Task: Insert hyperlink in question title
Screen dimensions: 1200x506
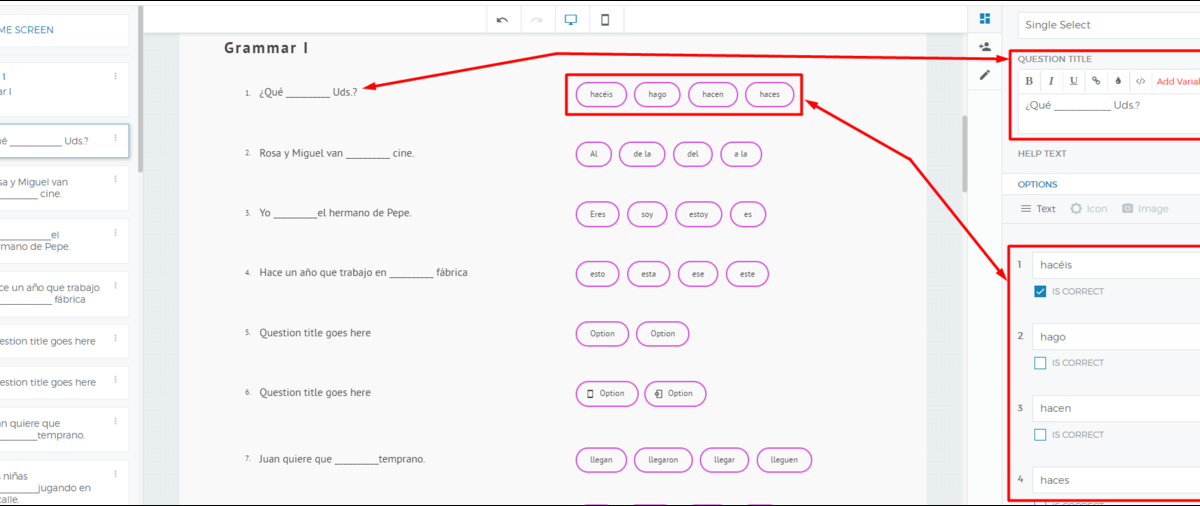Action: pos(1096,81)
